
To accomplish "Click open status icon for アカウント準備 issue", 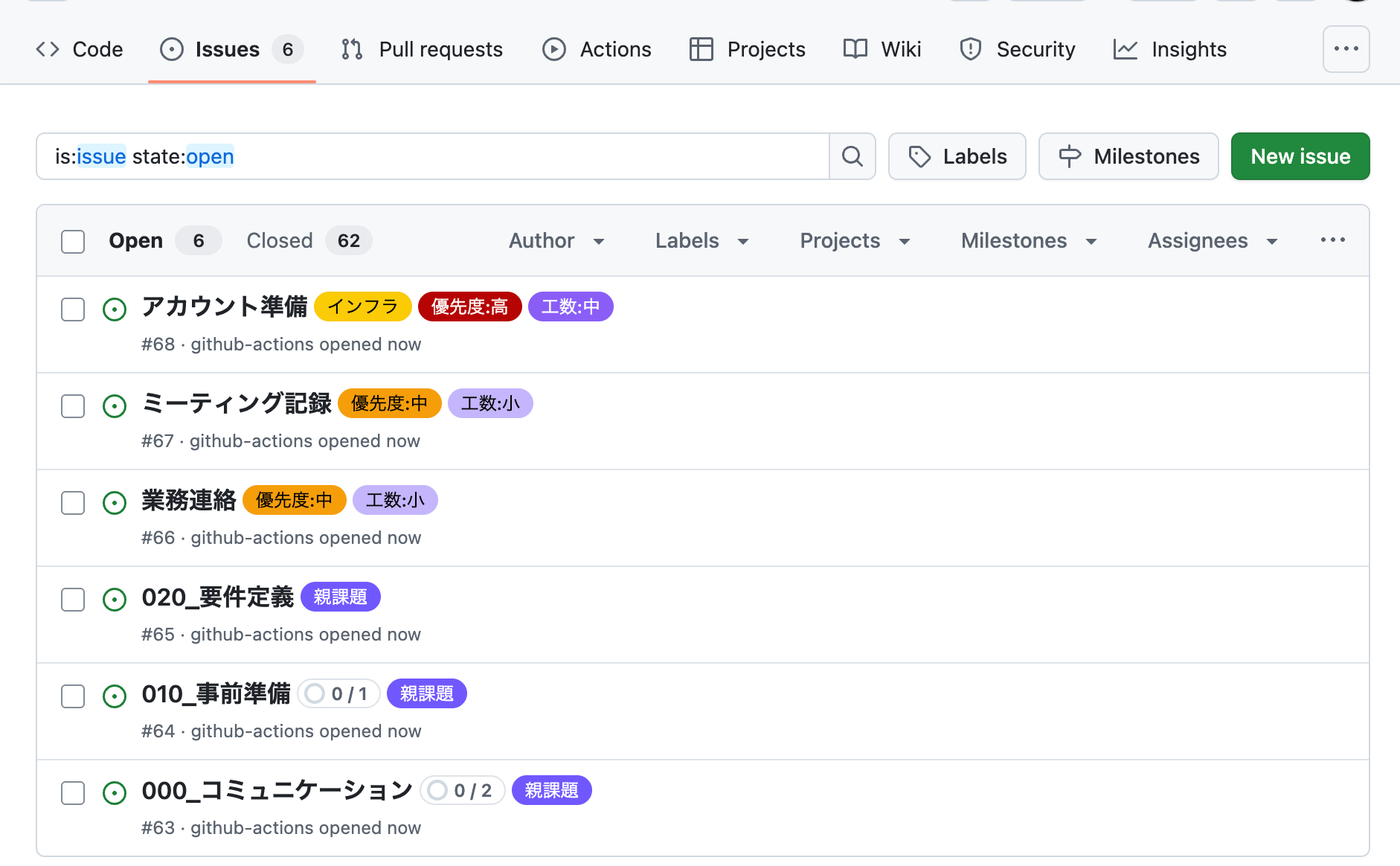I will pos(115,309).
